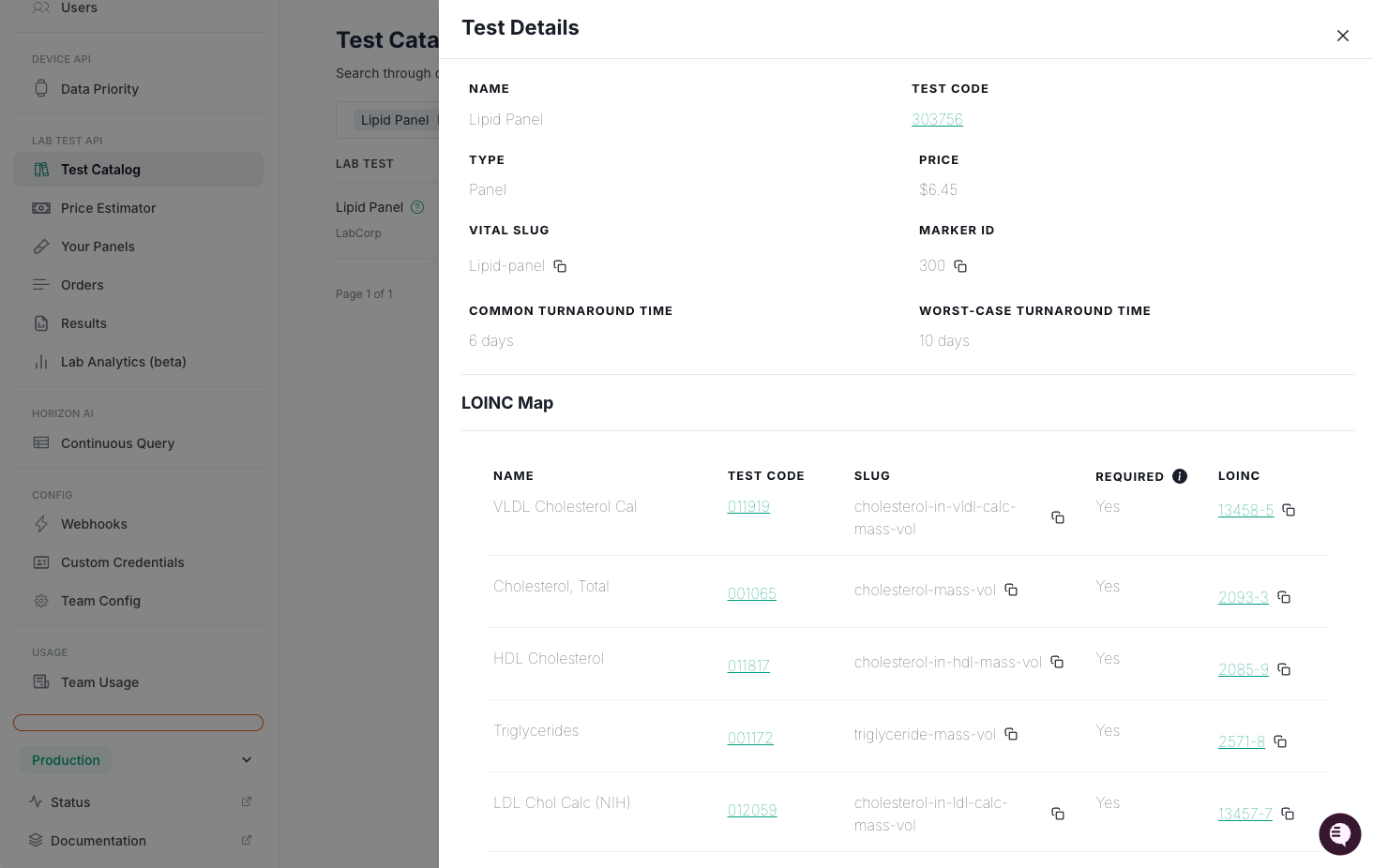Copy the cholesterol-in-vldl-calc-mass-vol slug
Screen dimensions: 1373x868
pos(1058,517)
